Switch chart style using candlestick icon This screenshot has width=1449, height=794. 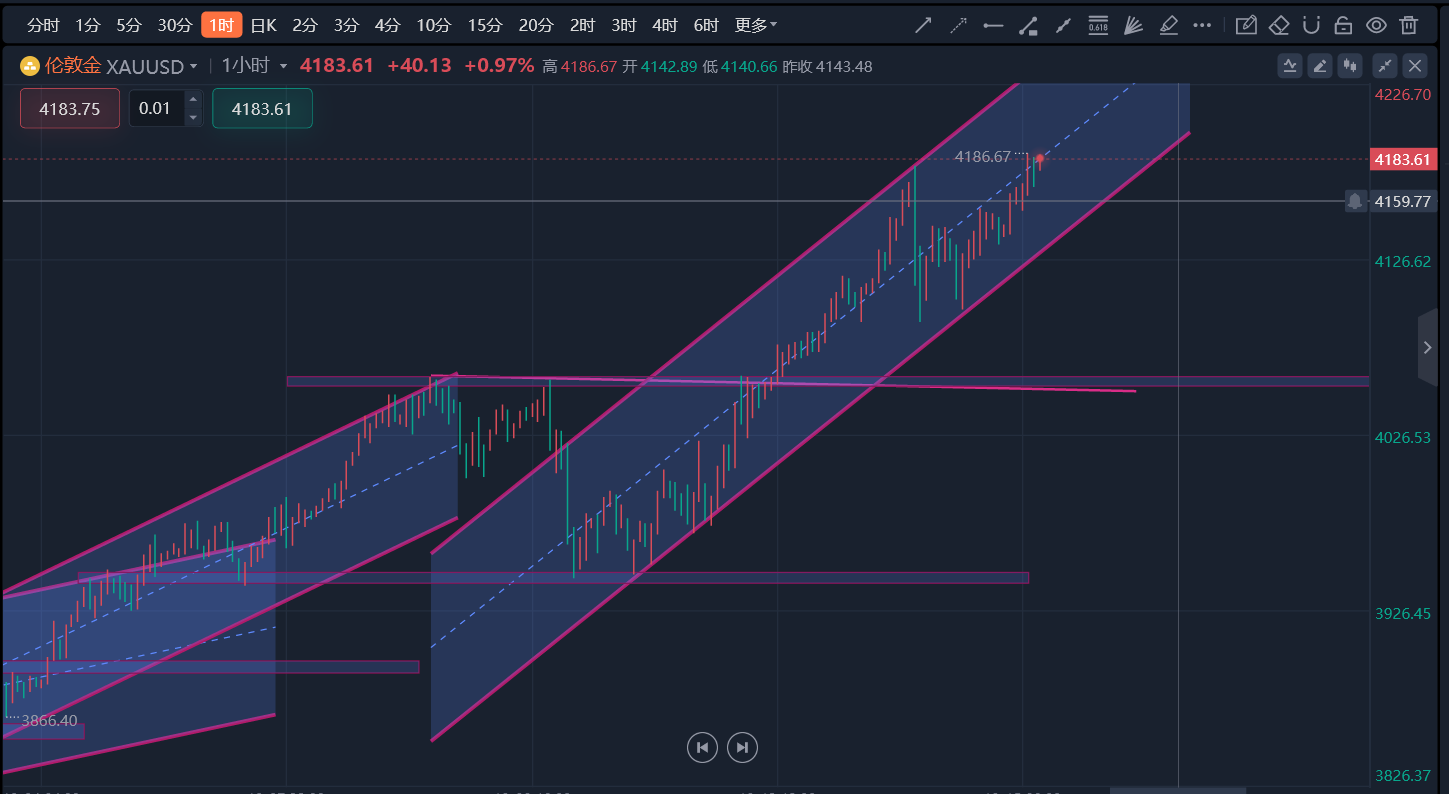pos(1351,66)
